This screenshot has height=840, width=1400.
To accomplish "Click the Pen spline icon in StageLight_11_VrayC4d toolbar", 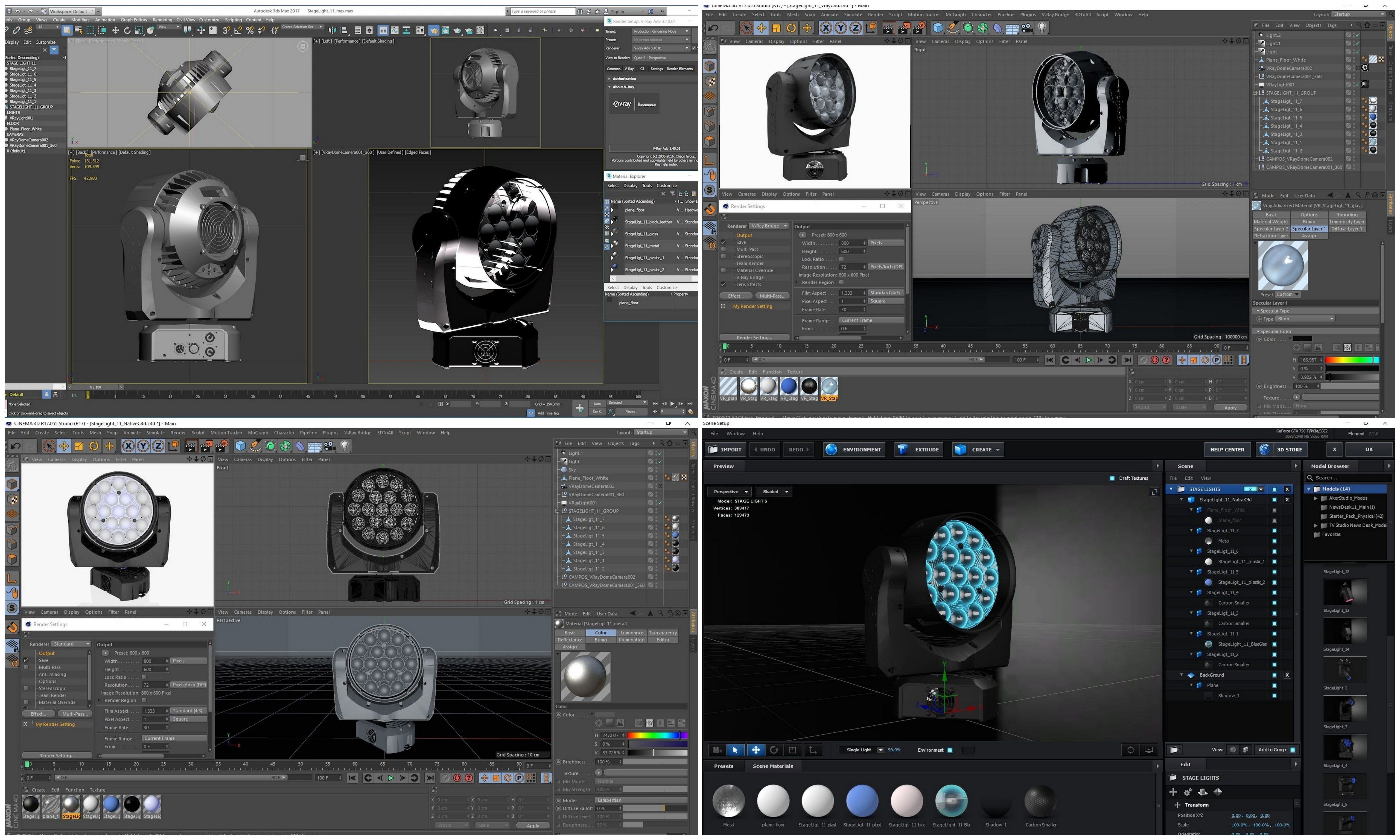I will point(953,28).
